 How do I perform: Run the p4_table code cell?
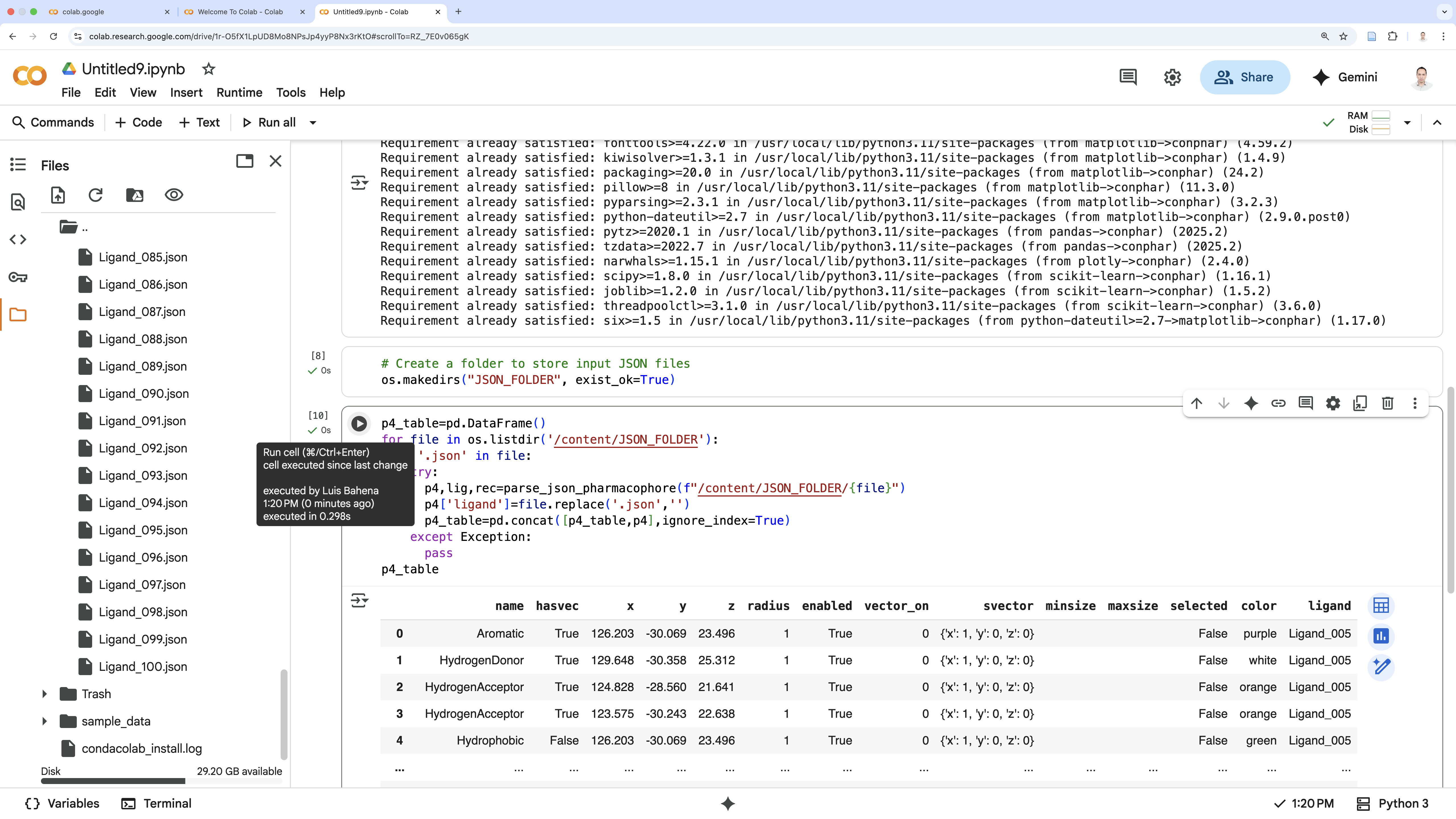(359, 423)
